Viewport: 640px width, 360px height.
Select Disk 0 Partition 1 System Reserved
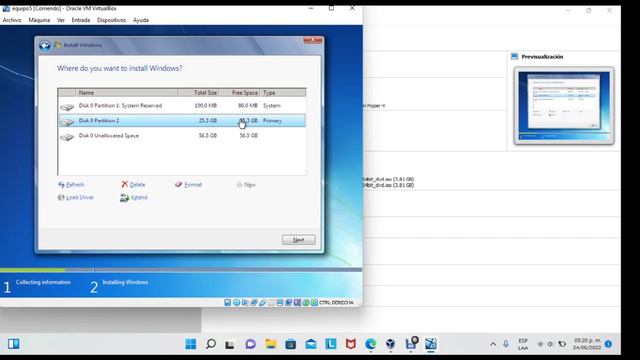tap(182, 106)
